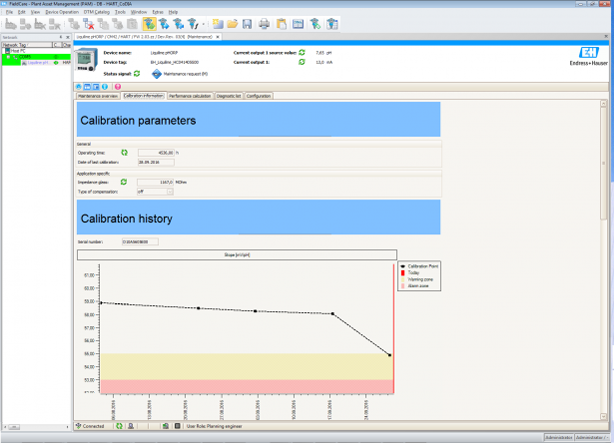
Task: Refresh Current output 1 source value
Action: tap(302, 52)
